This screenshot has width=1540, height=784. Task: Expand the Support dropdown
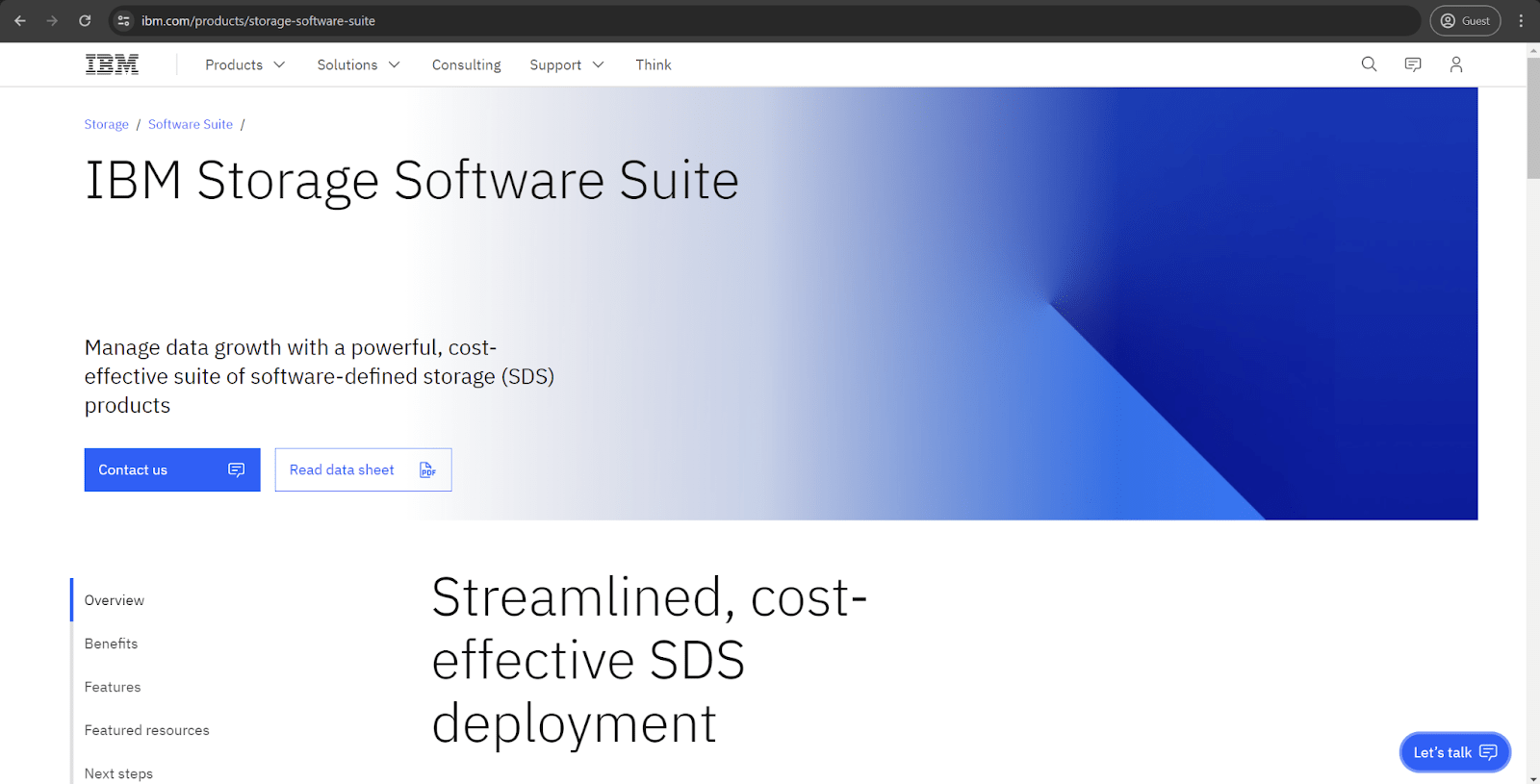coord(566,64)
